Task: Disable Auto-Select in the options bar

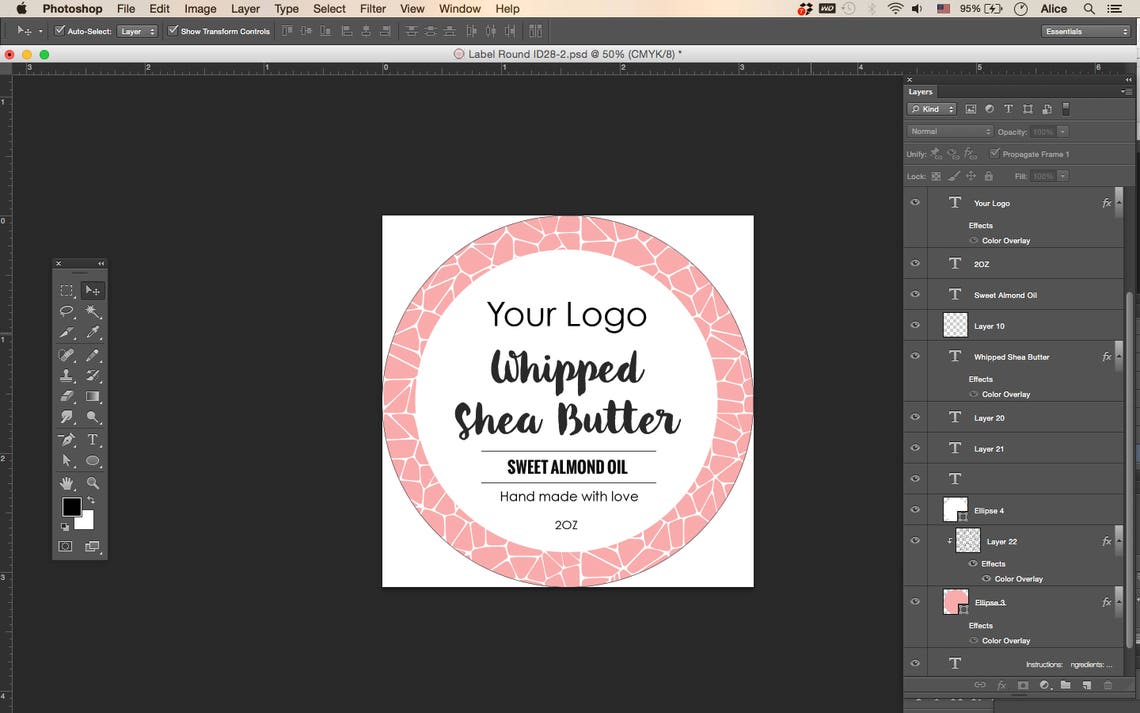Action: coord(61,31)
